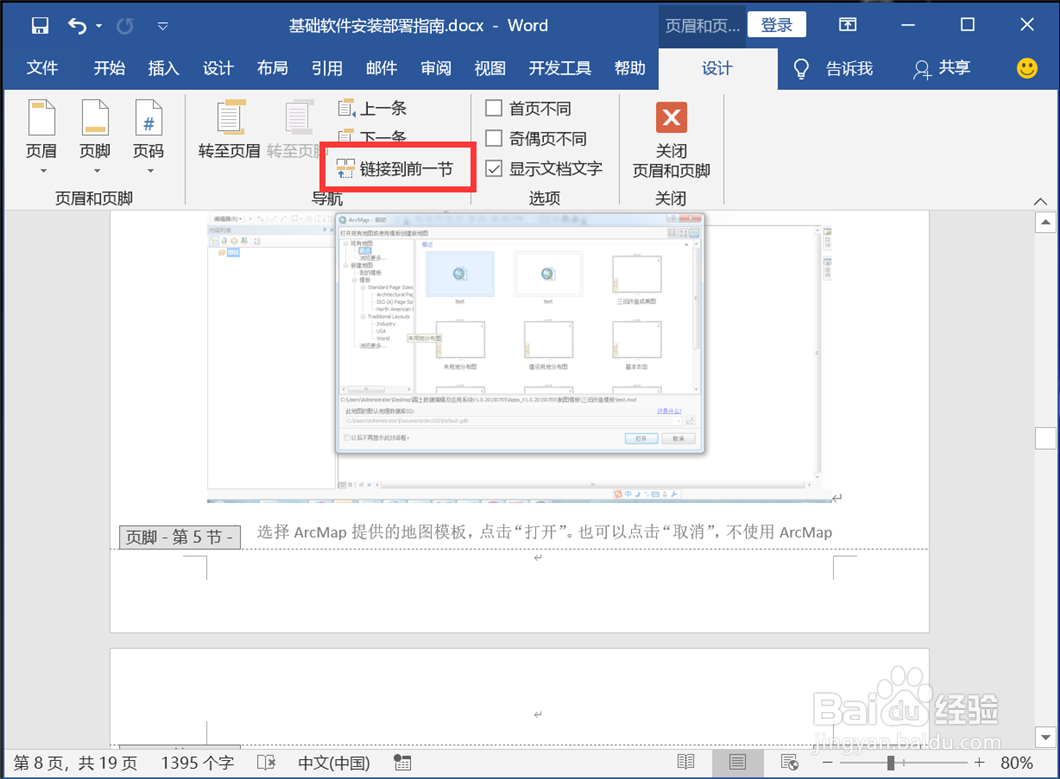Open the 布局 ribbon tab
The image size is (1060, 779).
272,68
